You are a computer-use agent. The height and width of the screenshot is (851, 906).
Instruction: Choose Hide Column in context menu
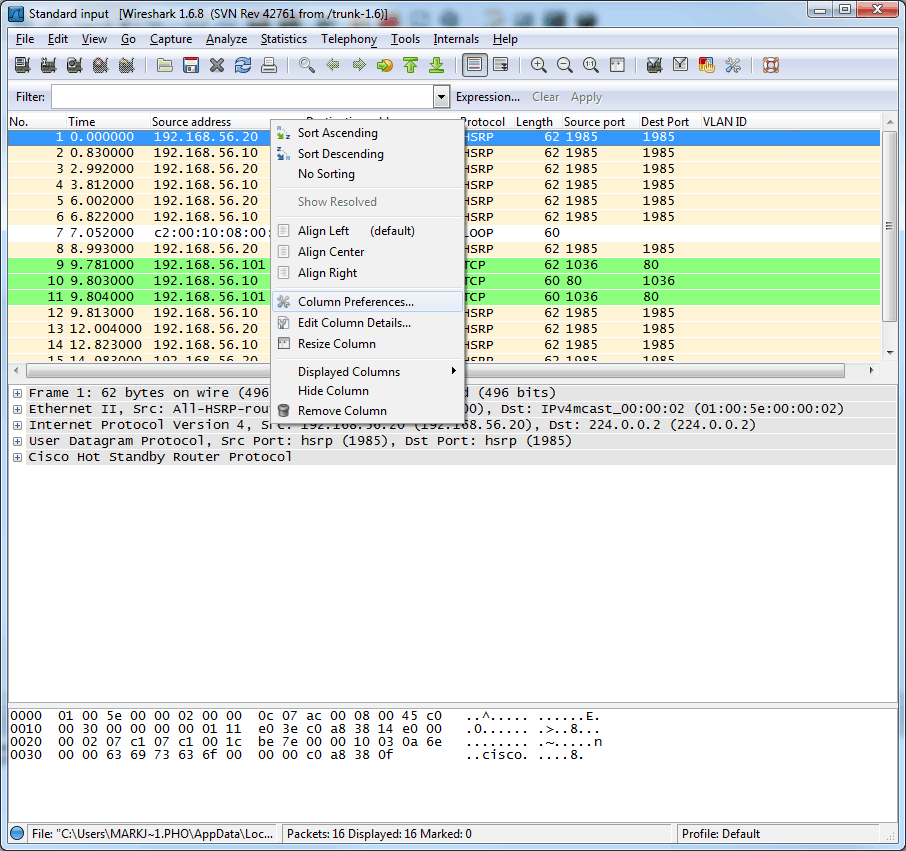point(367,391)
